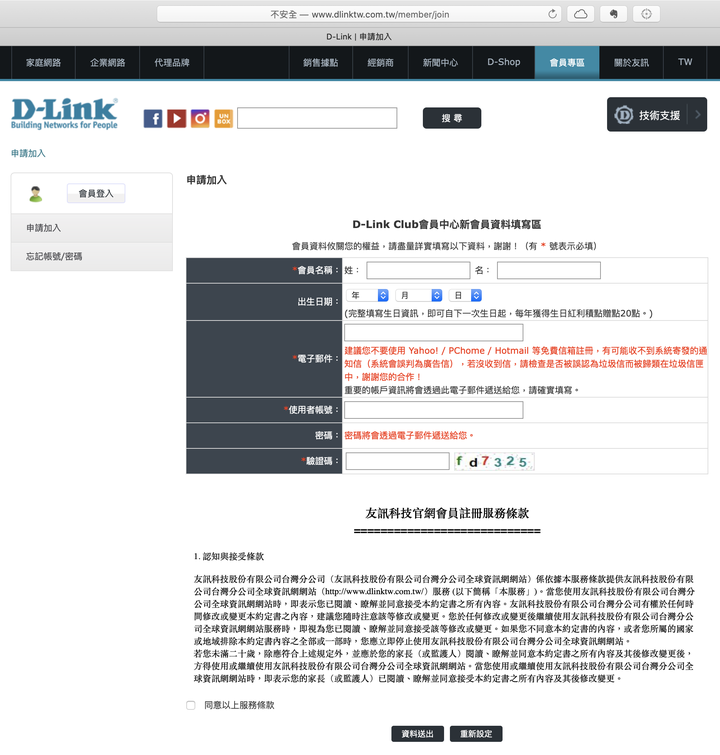Click the crosshair extension icon in toolbar
Viewport: 720px width, 755px height.
[646, 14]
